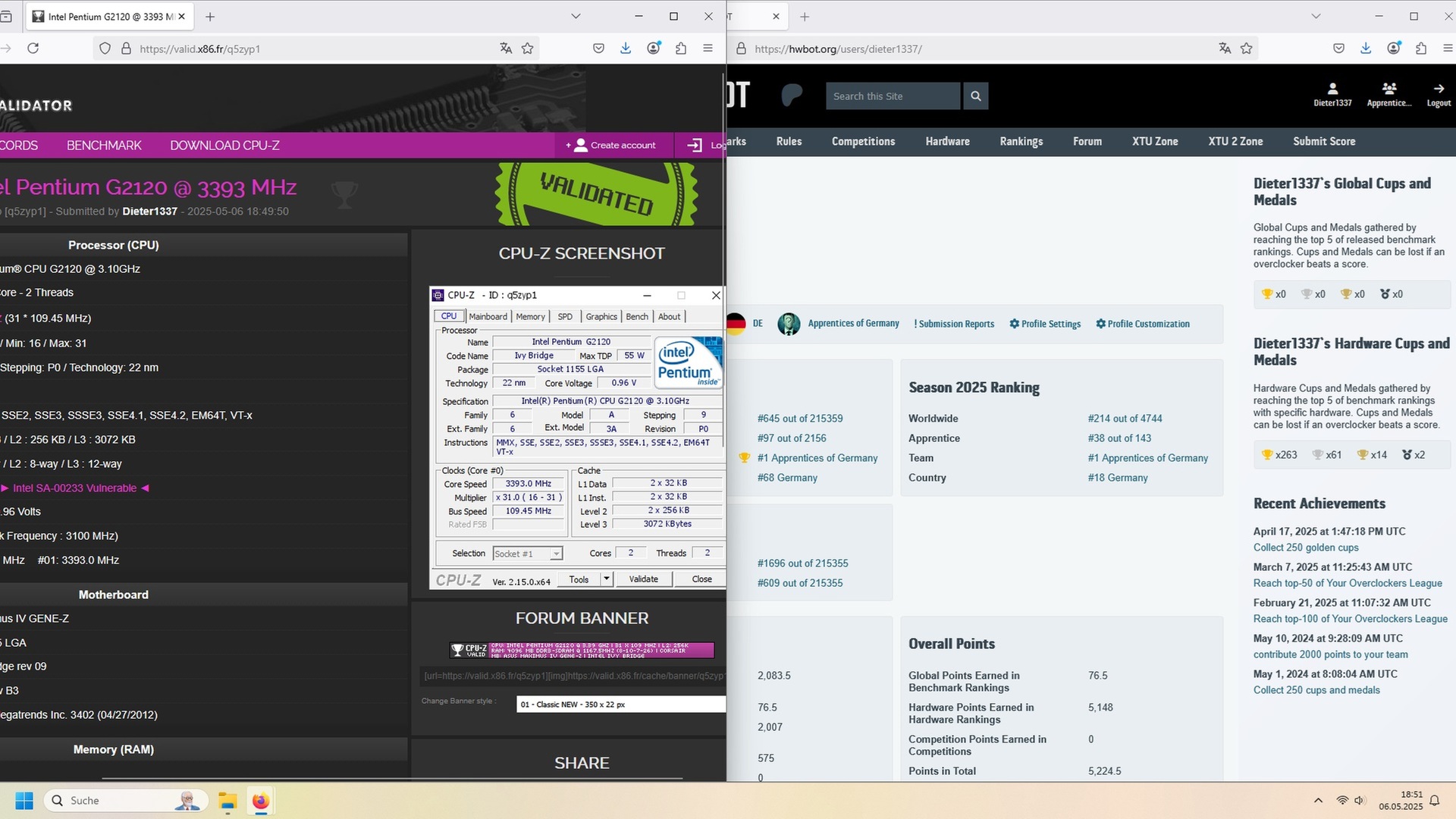Viewport: 1456px width, 819px height.
Task: Open #38 out of 143 apprentice ranking
Action: [1119, 438]
